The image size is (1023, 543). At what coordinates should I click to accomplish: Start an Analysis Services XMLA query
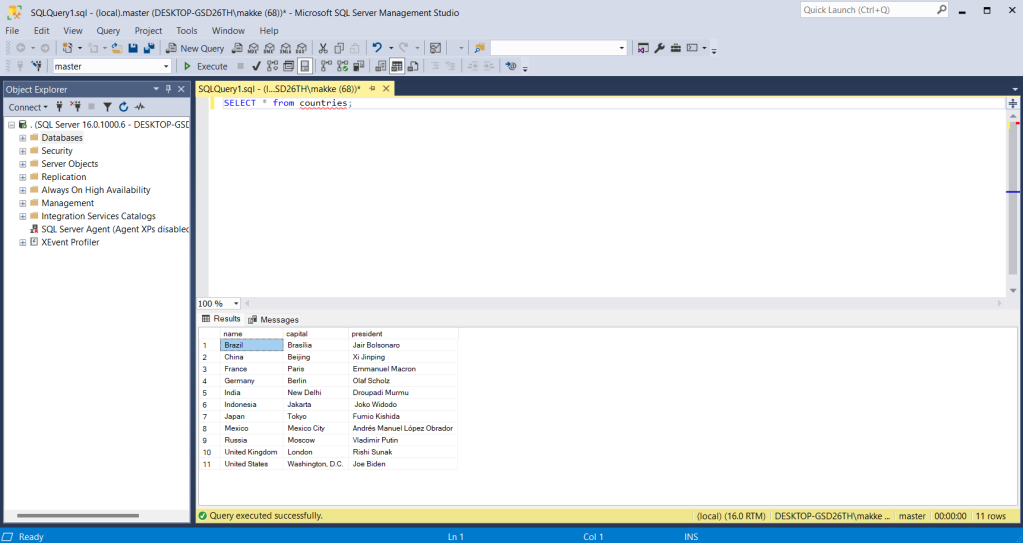[x=285, y=48]
